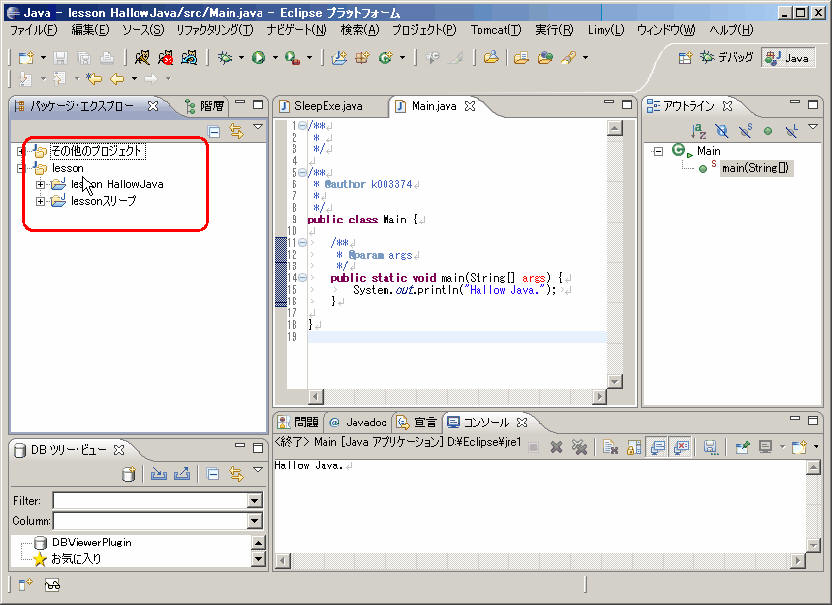Expand the 'lesson HallowJava' project tree node

[x=41, y=184]
